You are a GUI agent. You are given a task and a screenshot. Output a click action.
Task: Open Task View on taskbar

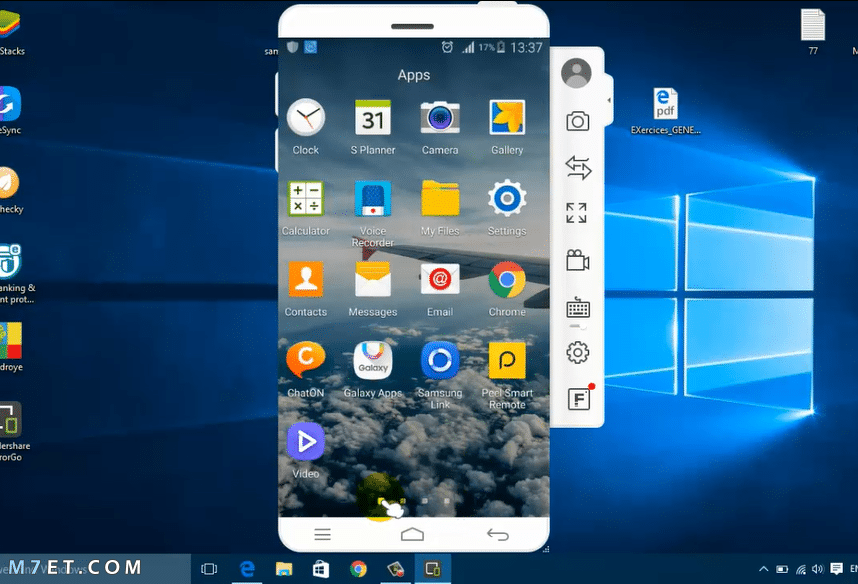pyautogui.click(x=209, y=569)
